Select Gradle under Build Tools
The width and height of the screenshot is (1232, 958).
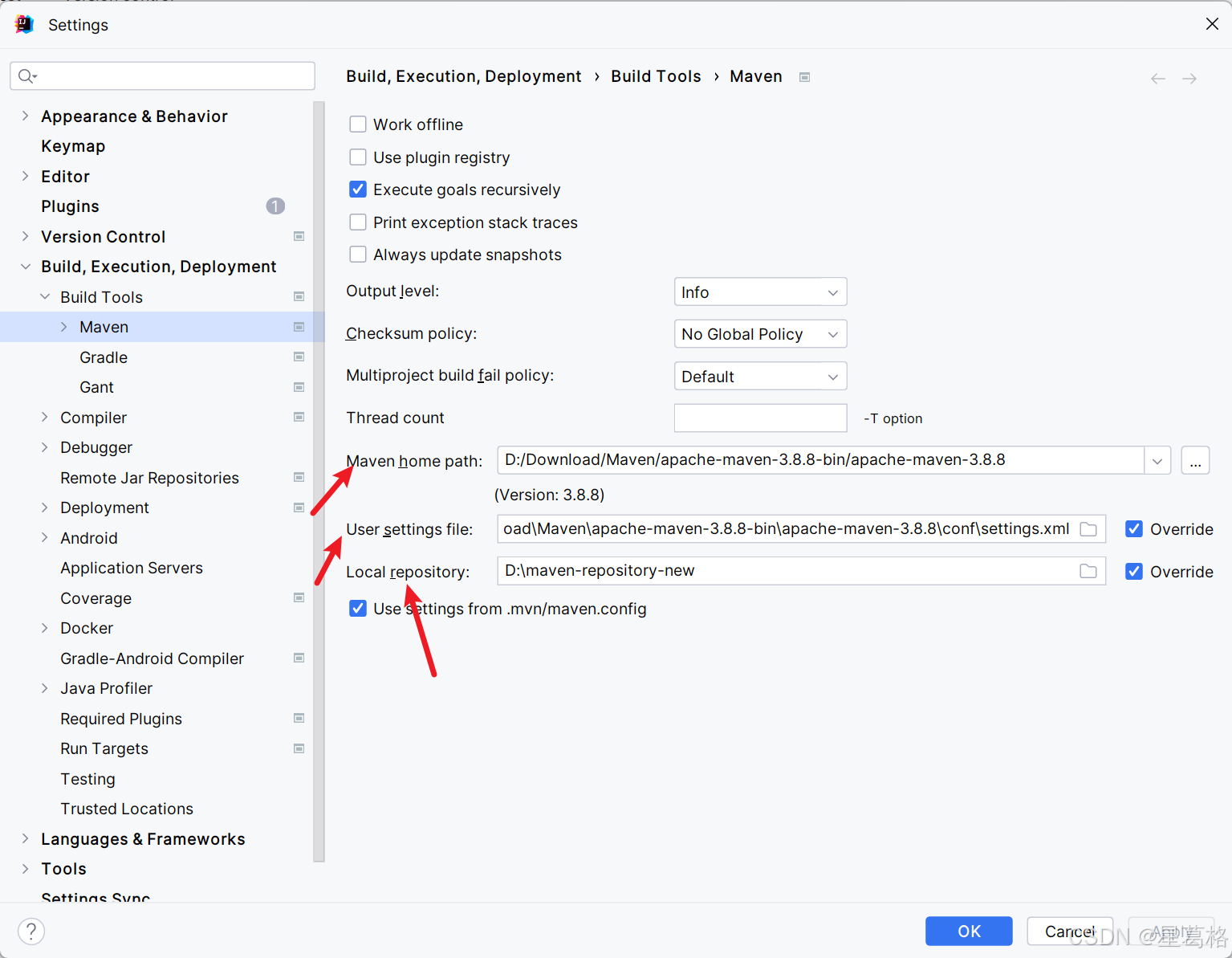[104, 357]
